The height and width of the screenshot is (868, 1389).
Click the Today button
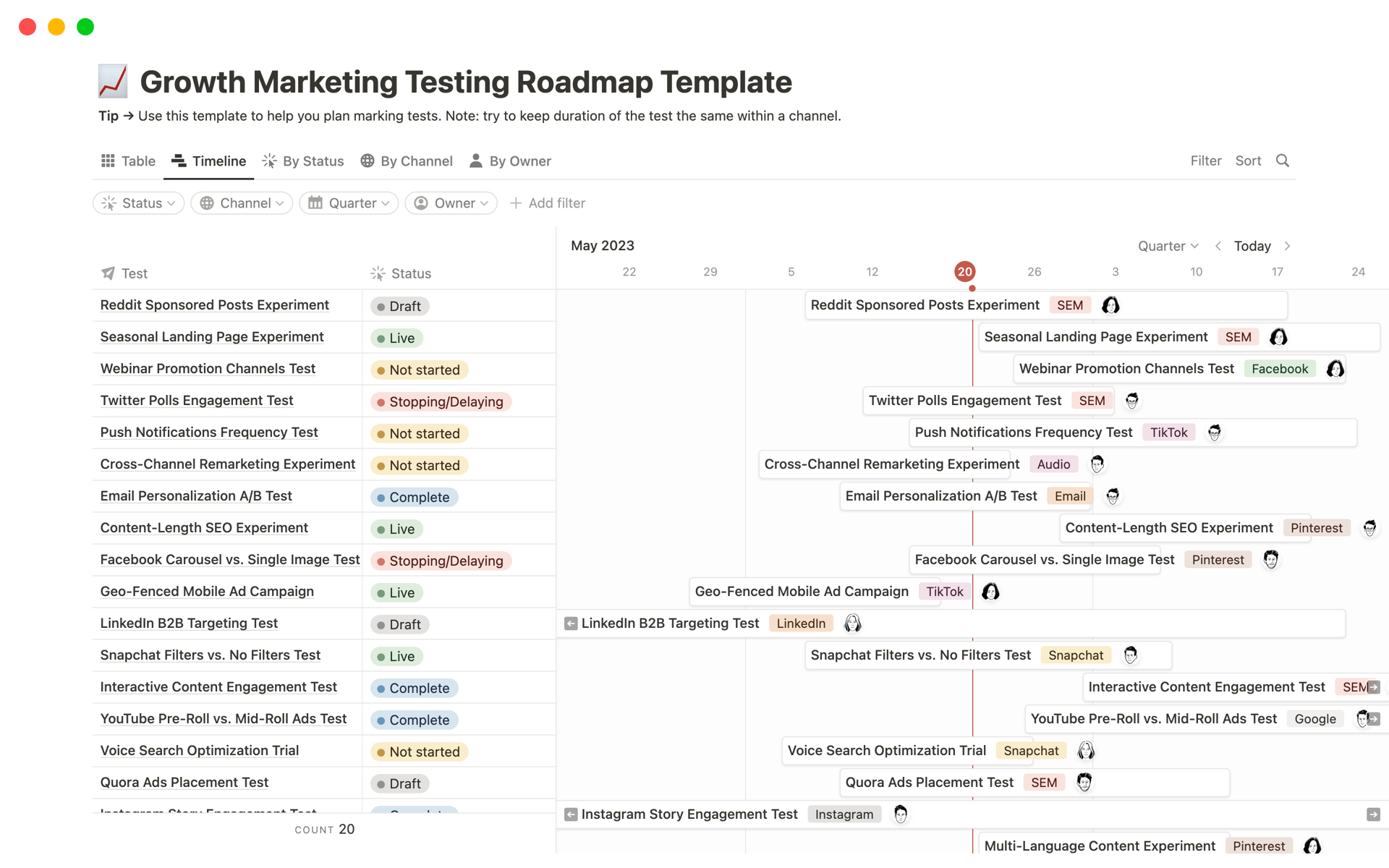1252,246
